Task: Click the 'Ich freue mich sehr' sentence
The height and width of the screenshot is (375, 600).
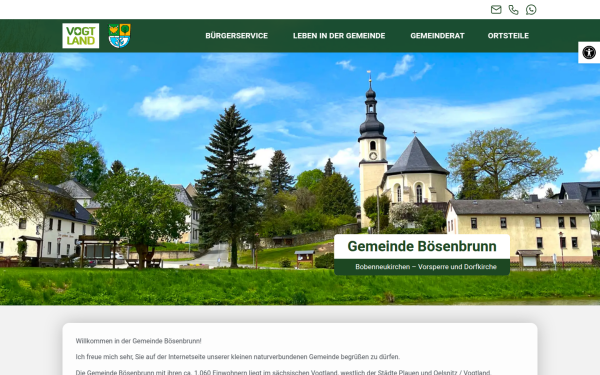Action: click(238, 357)
